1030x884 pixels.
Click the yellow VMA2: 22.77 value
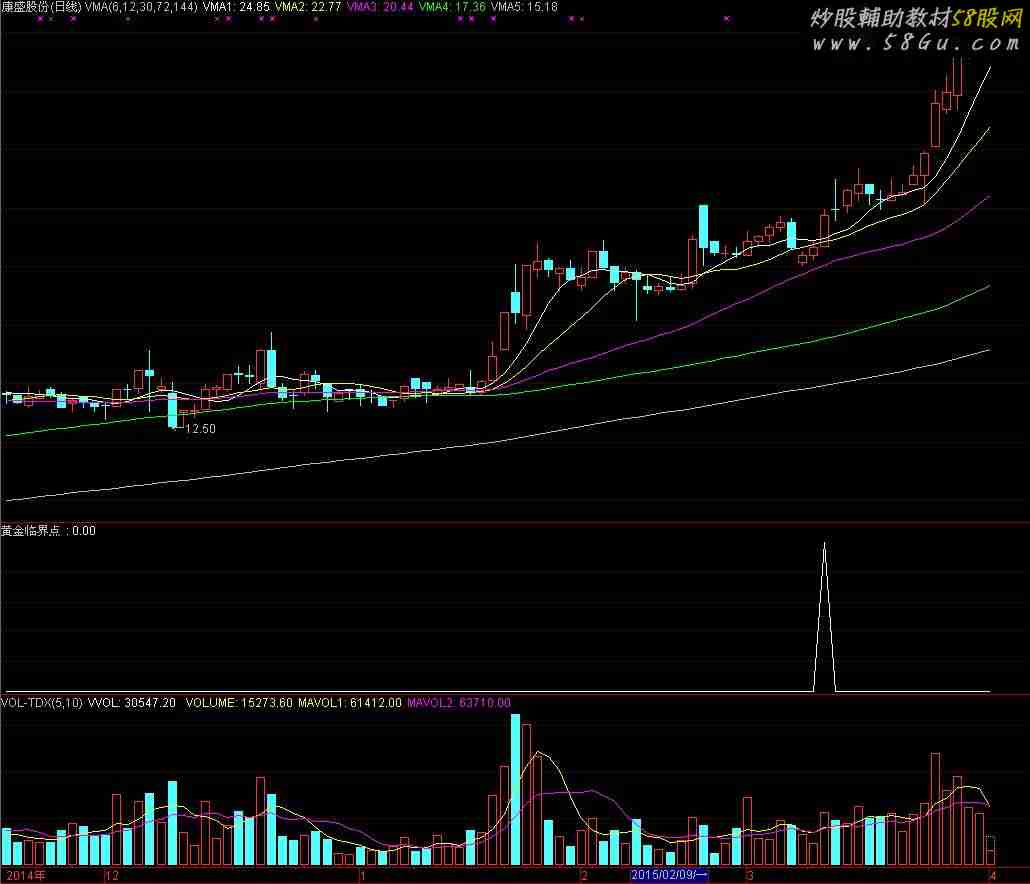[x=308, y=7]
